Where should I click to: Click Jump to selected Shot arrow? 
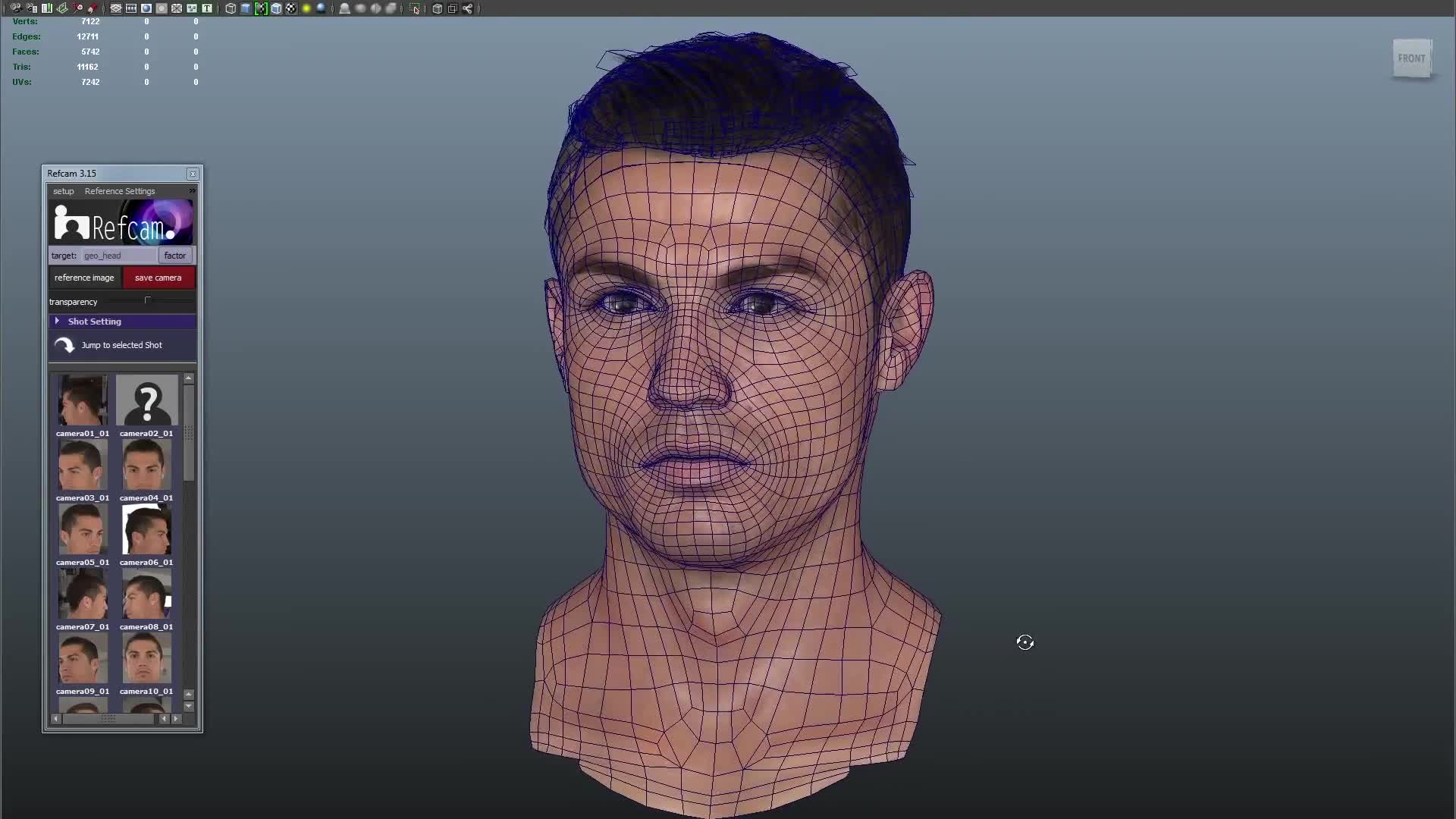pos(64,345)
